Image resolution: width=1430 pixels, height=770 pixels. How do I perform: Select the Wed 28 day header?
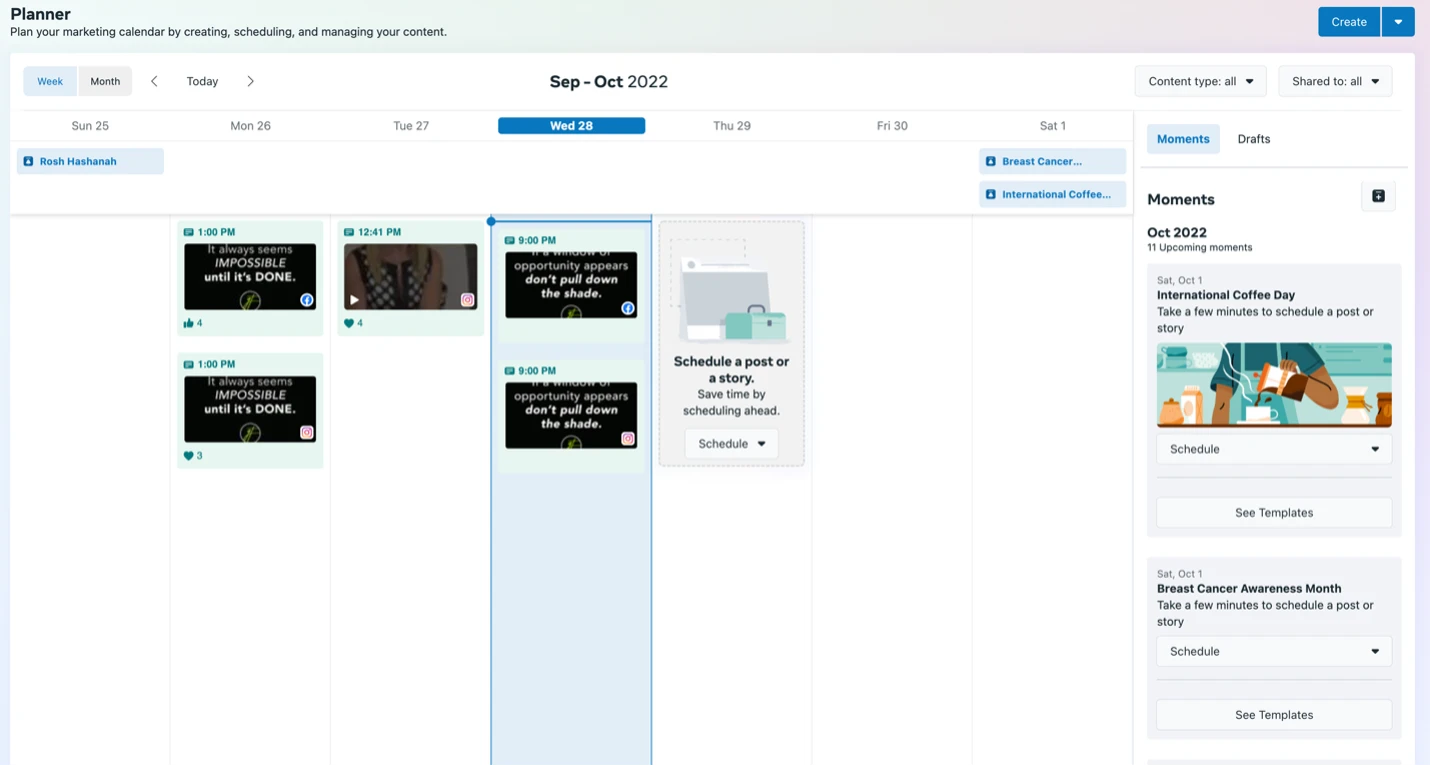tap(571, 126)
